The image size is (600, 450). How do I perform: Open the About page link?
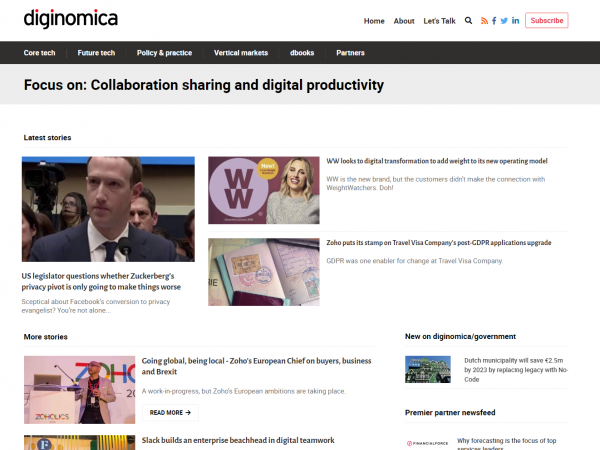point(404,21)
